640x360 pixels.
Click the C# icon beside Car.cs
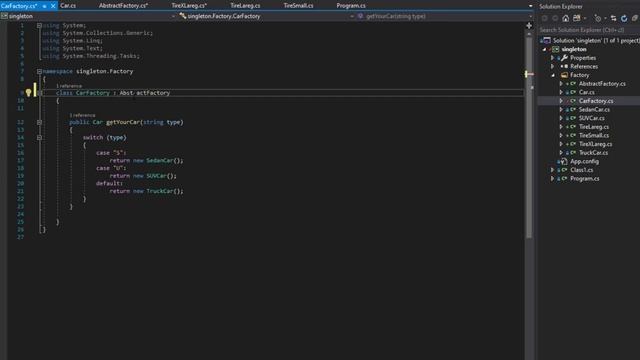(573, 92)
